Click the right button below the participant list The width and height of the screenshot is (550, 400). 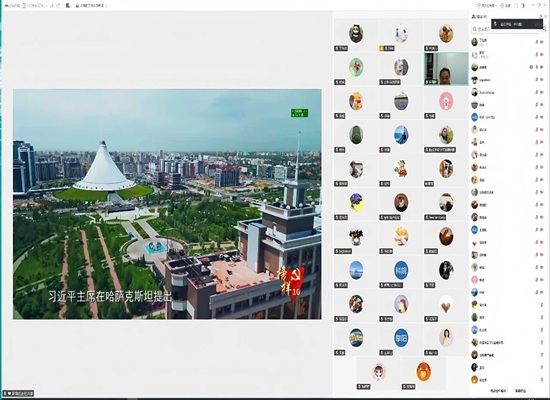pyautogui.click(x=521, y=390)
